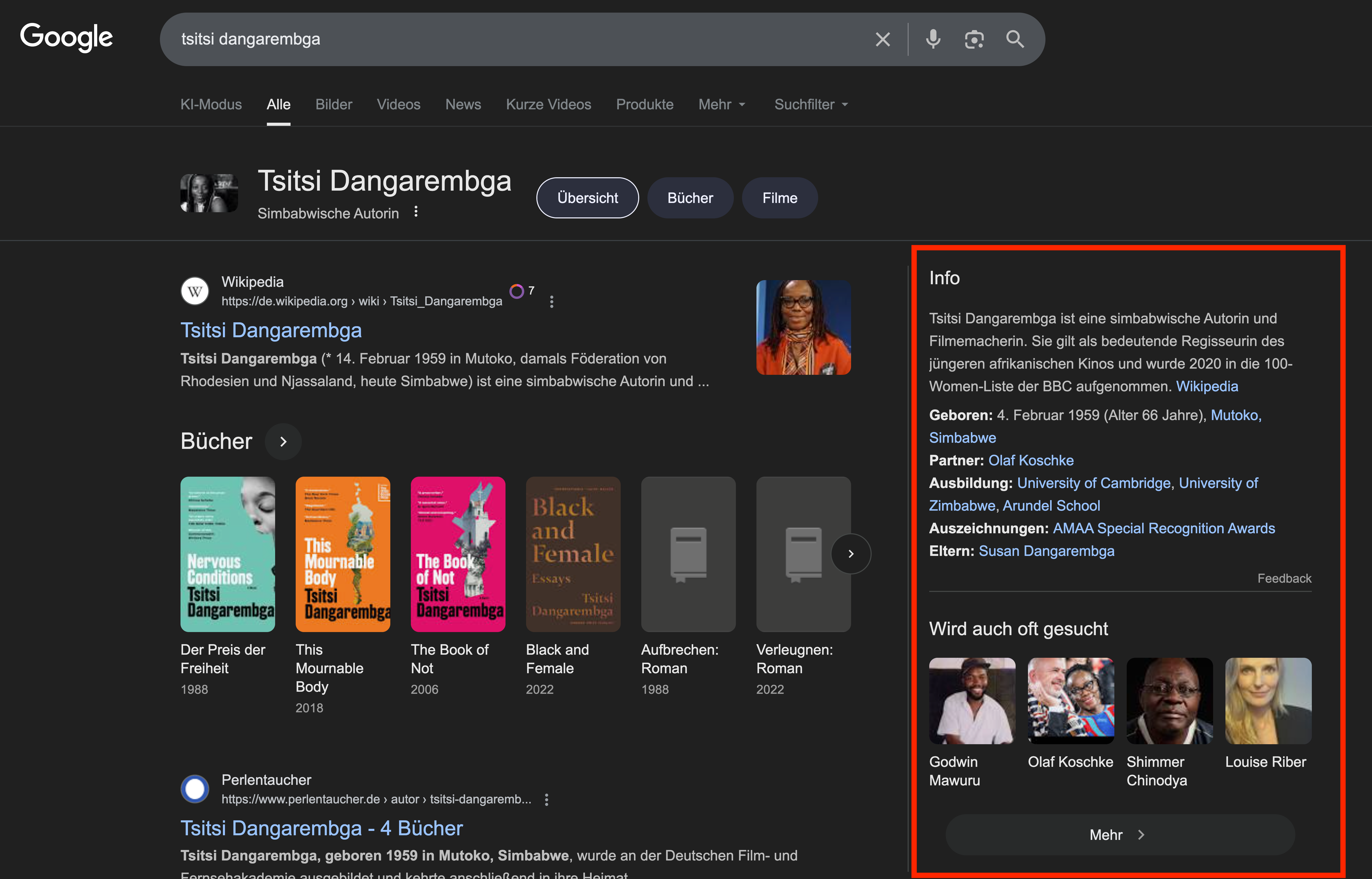
Task: Start a voice search with the microphone
Action: 933,39
